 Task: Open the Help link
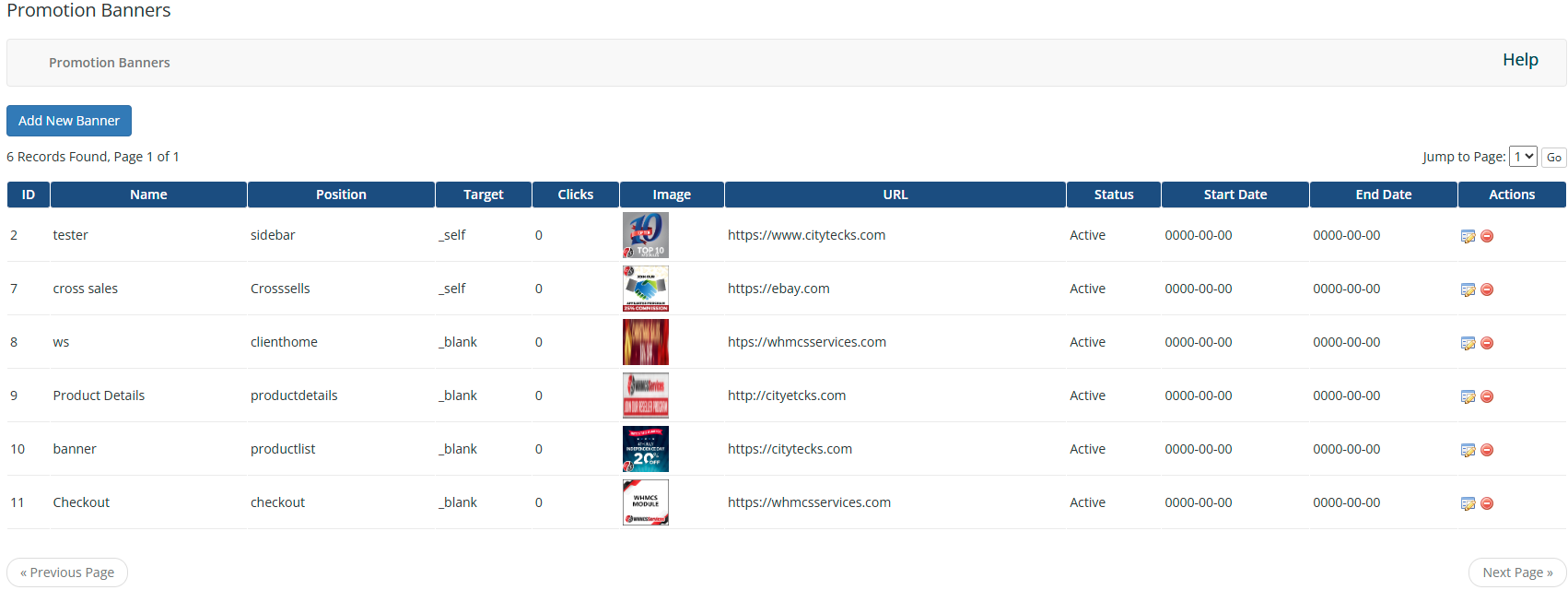pyautogui.click(x=1520, y=60)
